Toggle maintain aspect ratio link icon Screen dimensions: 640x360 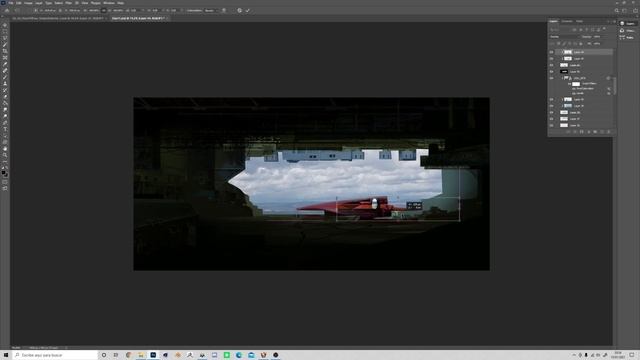[104, 11]
